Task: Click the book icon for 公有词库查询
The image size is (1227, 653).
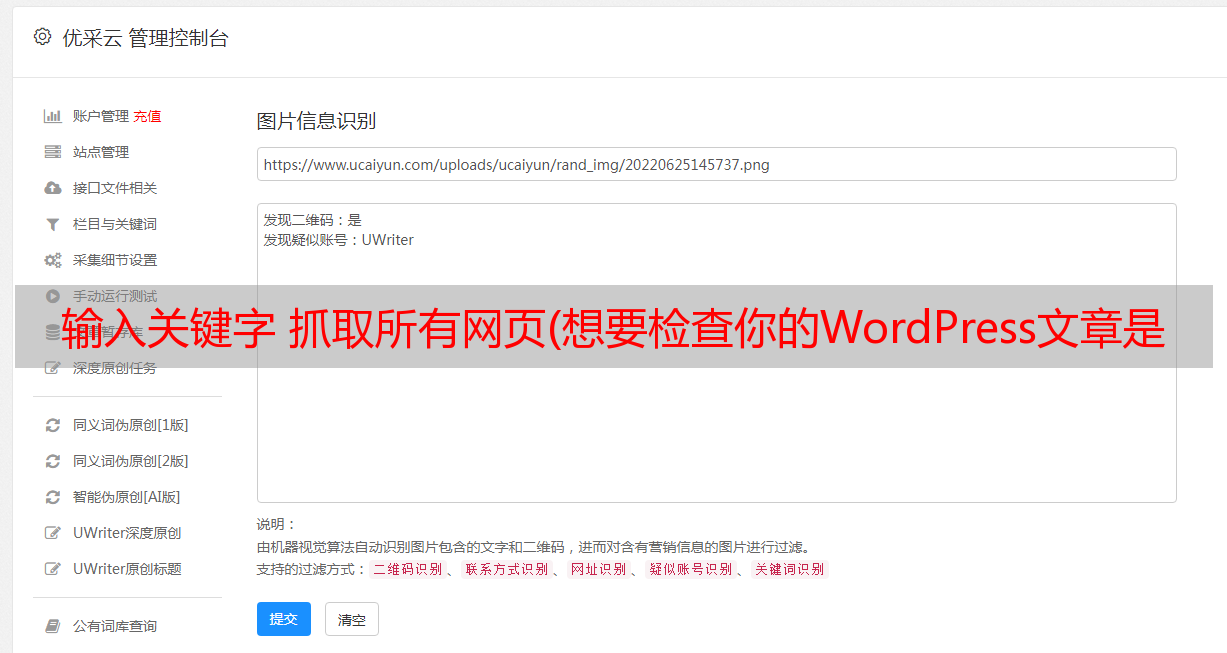Action: coord(53,626)
